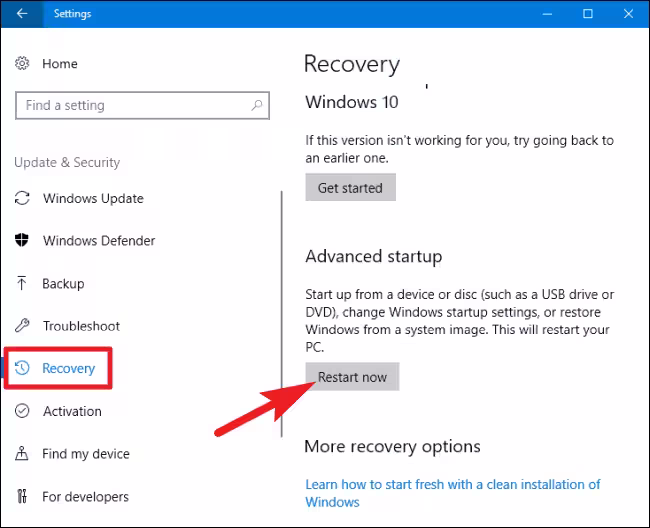Go to Windows Defender settings

99,241
